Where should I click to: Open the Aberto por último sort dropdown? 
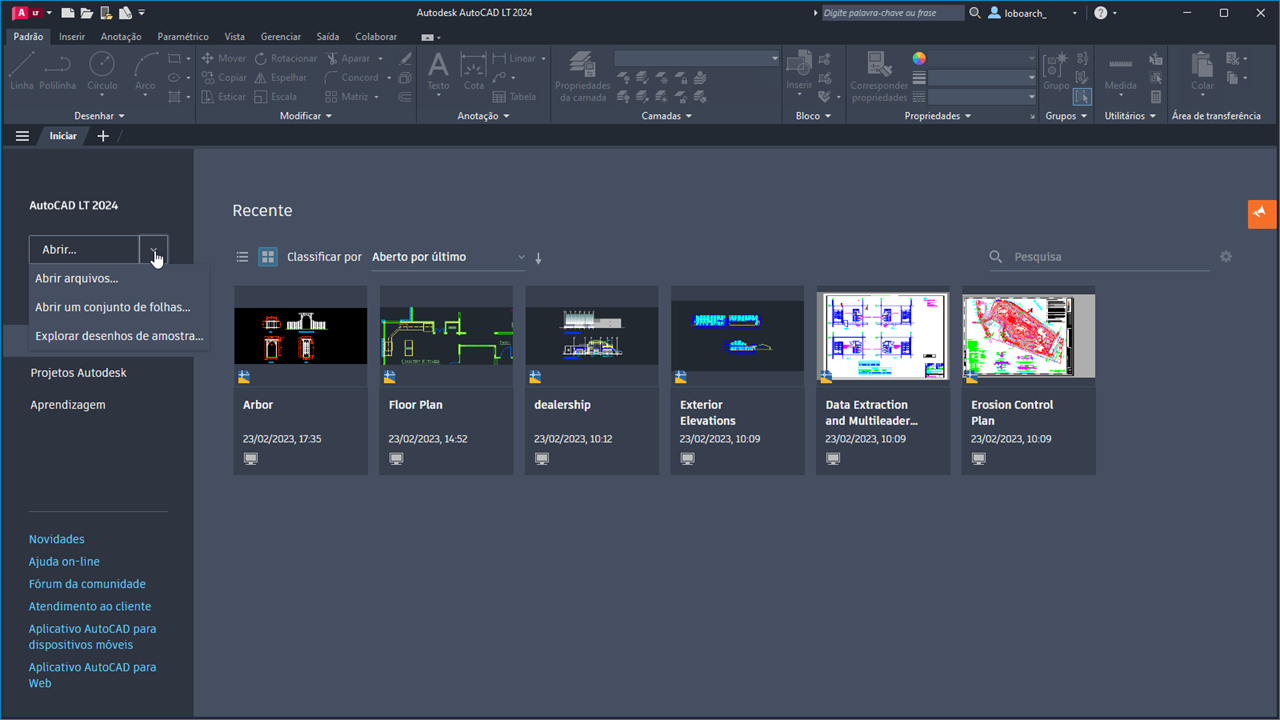448,257
